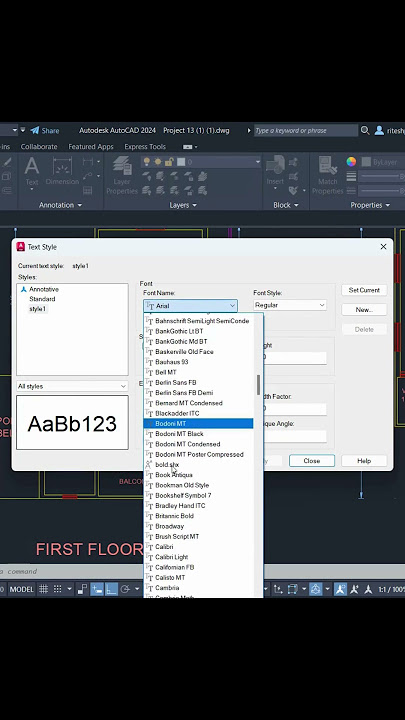Open the Collaborate ribbon tab
This screenshot has width=405, height=720.
click(39, 146)
